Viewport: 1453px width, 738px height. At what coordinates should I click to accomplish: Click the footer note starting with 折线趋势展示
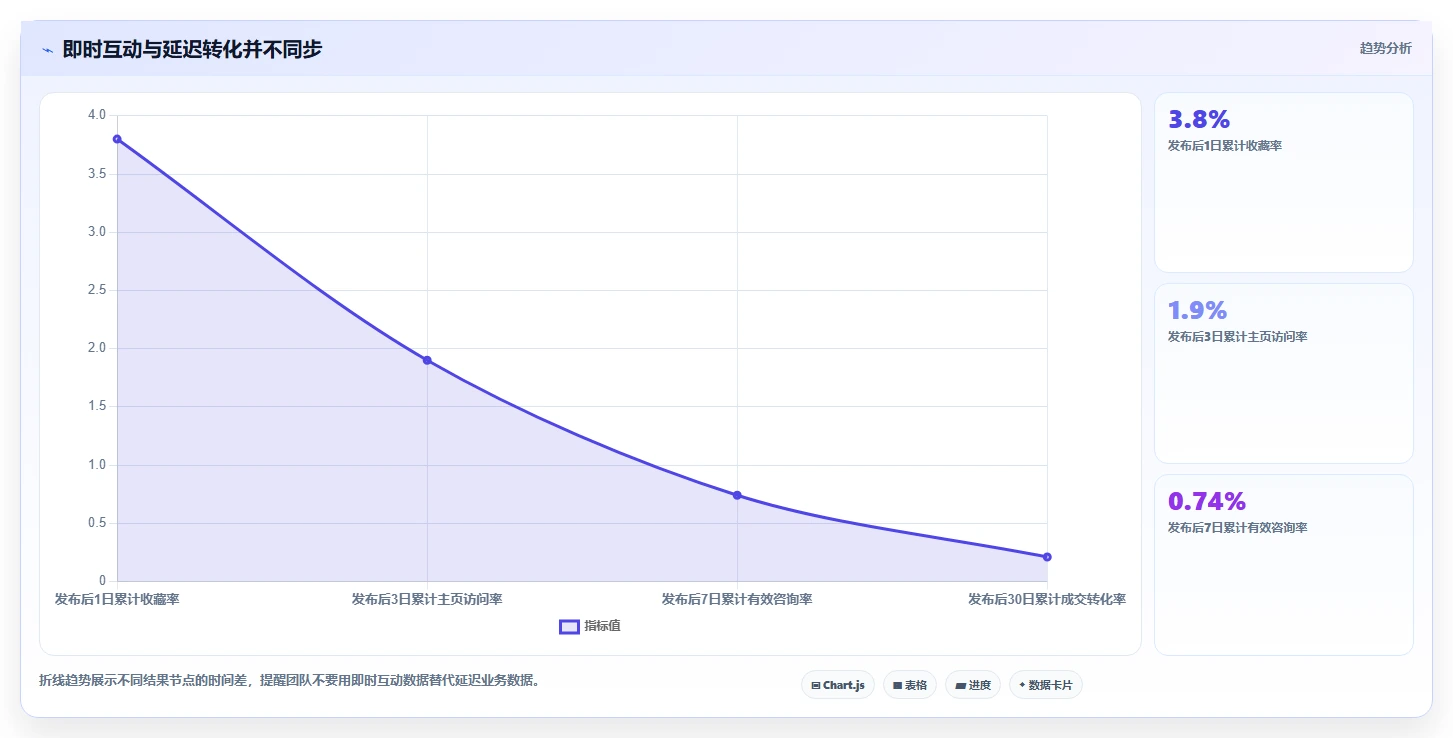292,681
